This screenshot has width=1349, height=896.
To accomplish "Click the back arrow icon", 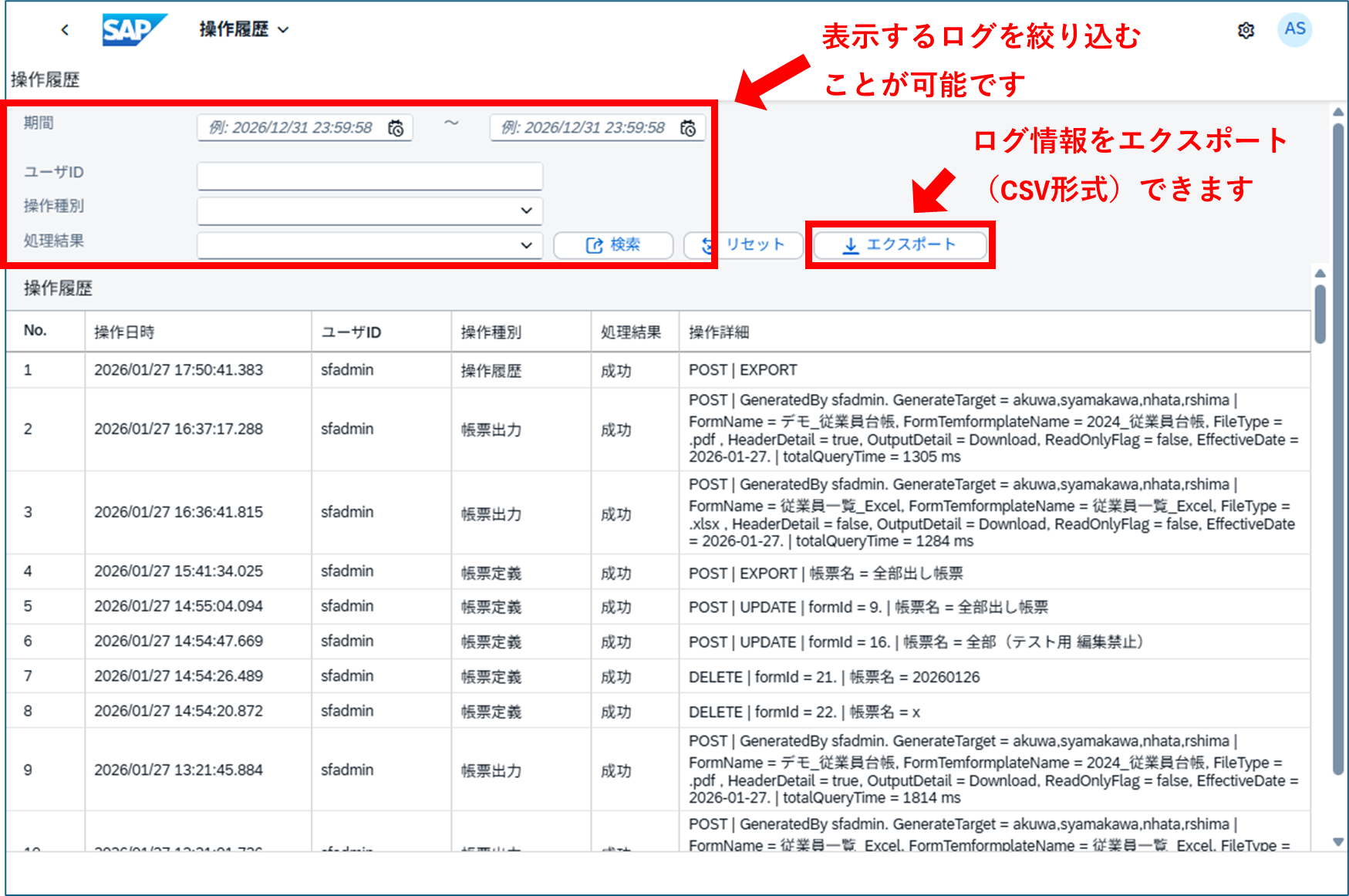I will point(65,30).
